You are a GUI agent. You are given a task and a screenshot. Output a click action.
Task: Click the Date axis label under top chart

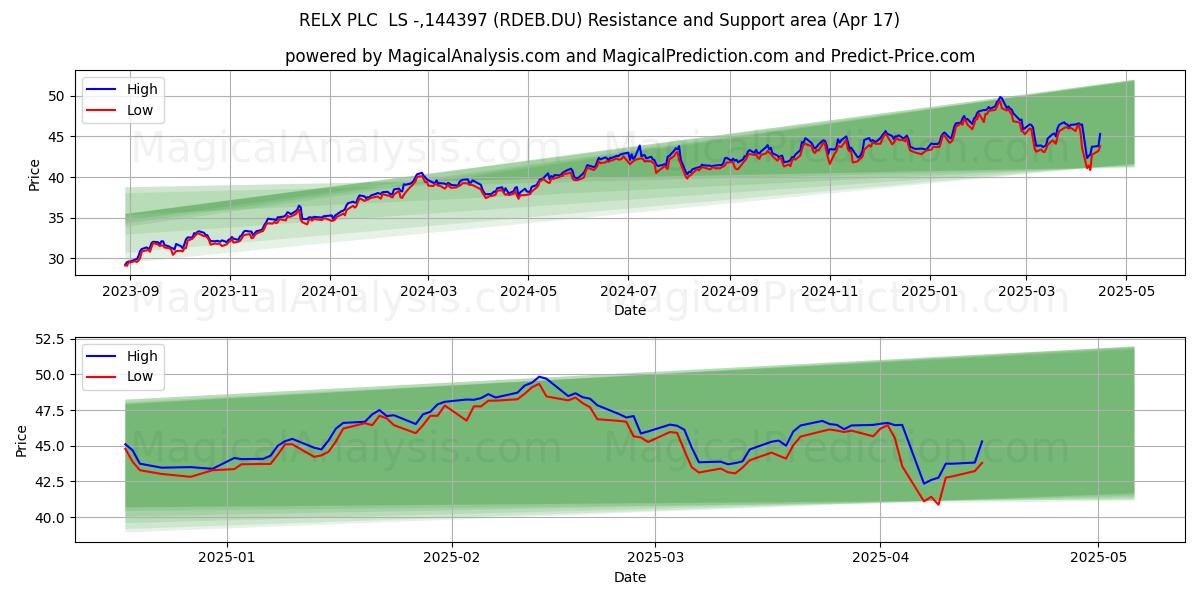click(630, 310)
